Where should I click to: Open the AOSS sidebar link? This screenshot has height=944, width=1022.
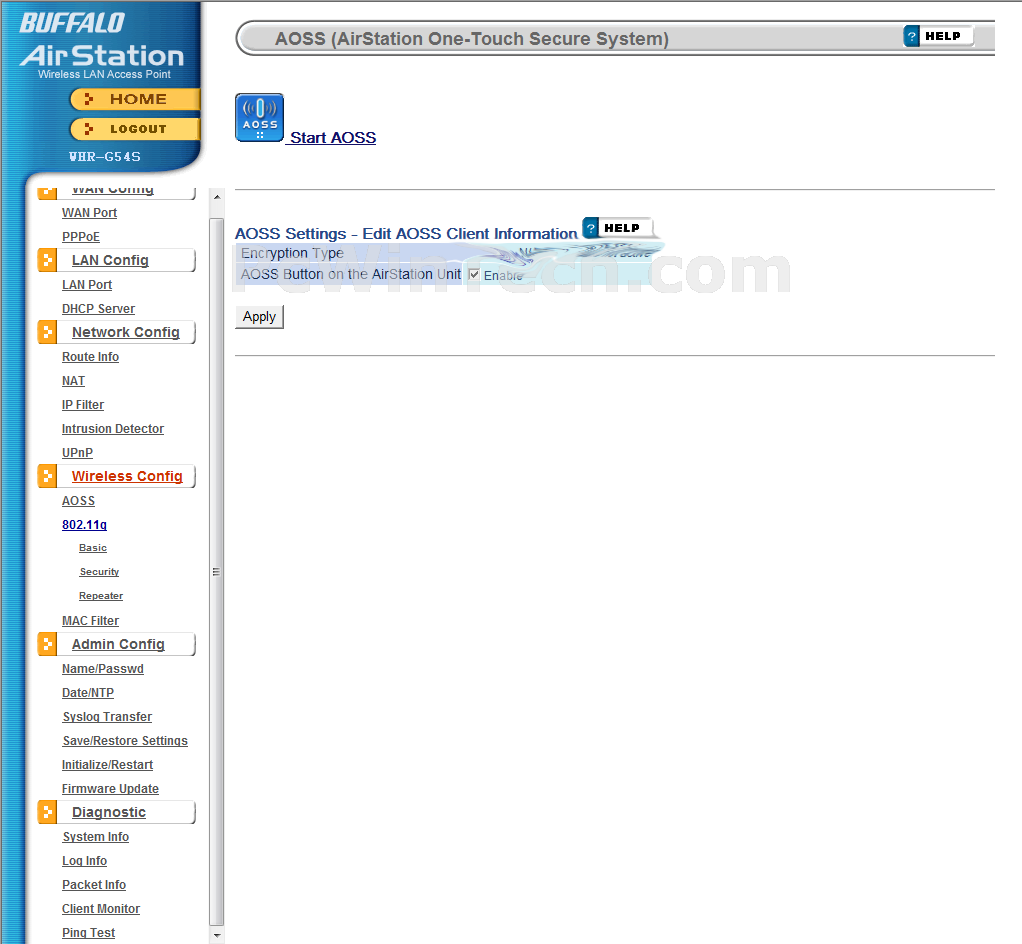click(78, 501)
